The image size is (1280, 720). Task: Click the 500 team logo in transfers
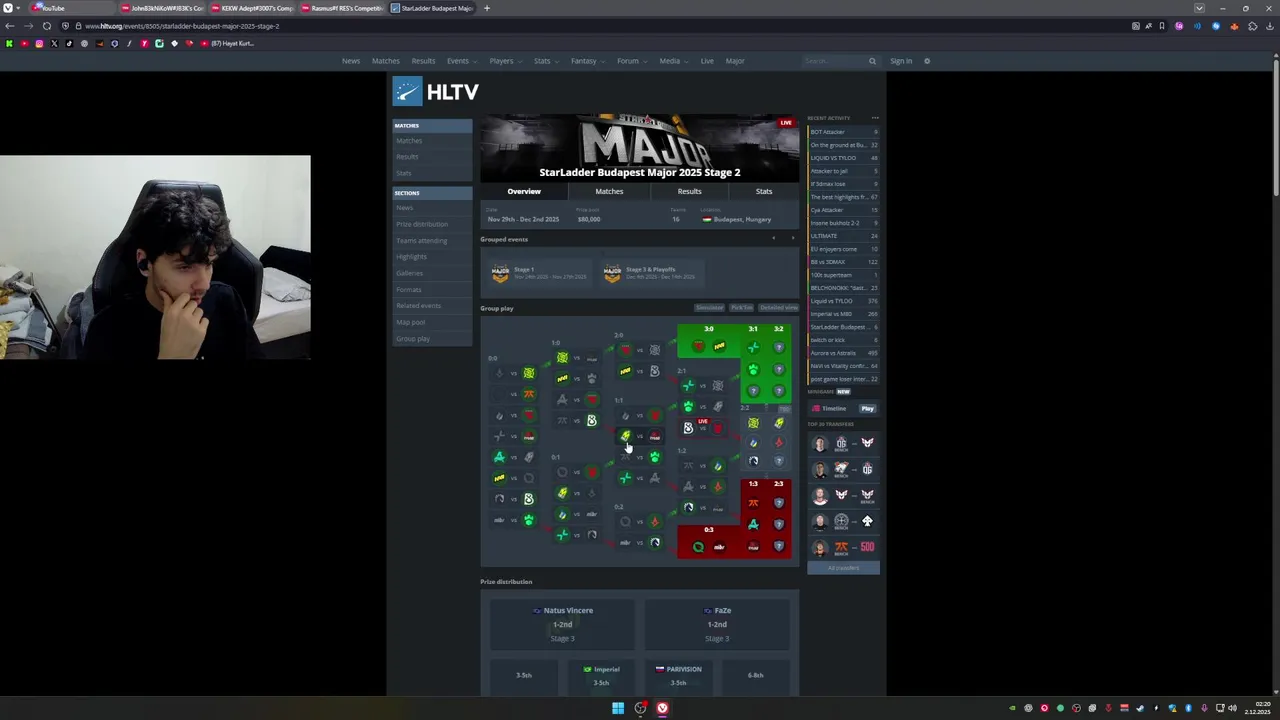tap(867, 547)
